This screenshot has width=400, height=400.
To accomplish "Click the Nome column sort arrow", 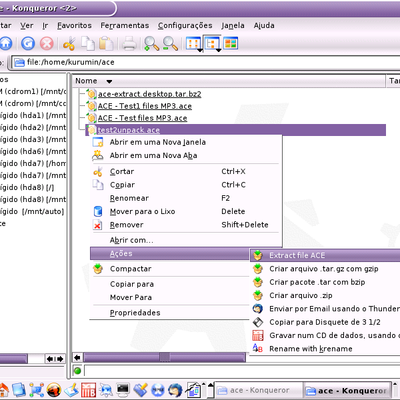I will (109, 81).
